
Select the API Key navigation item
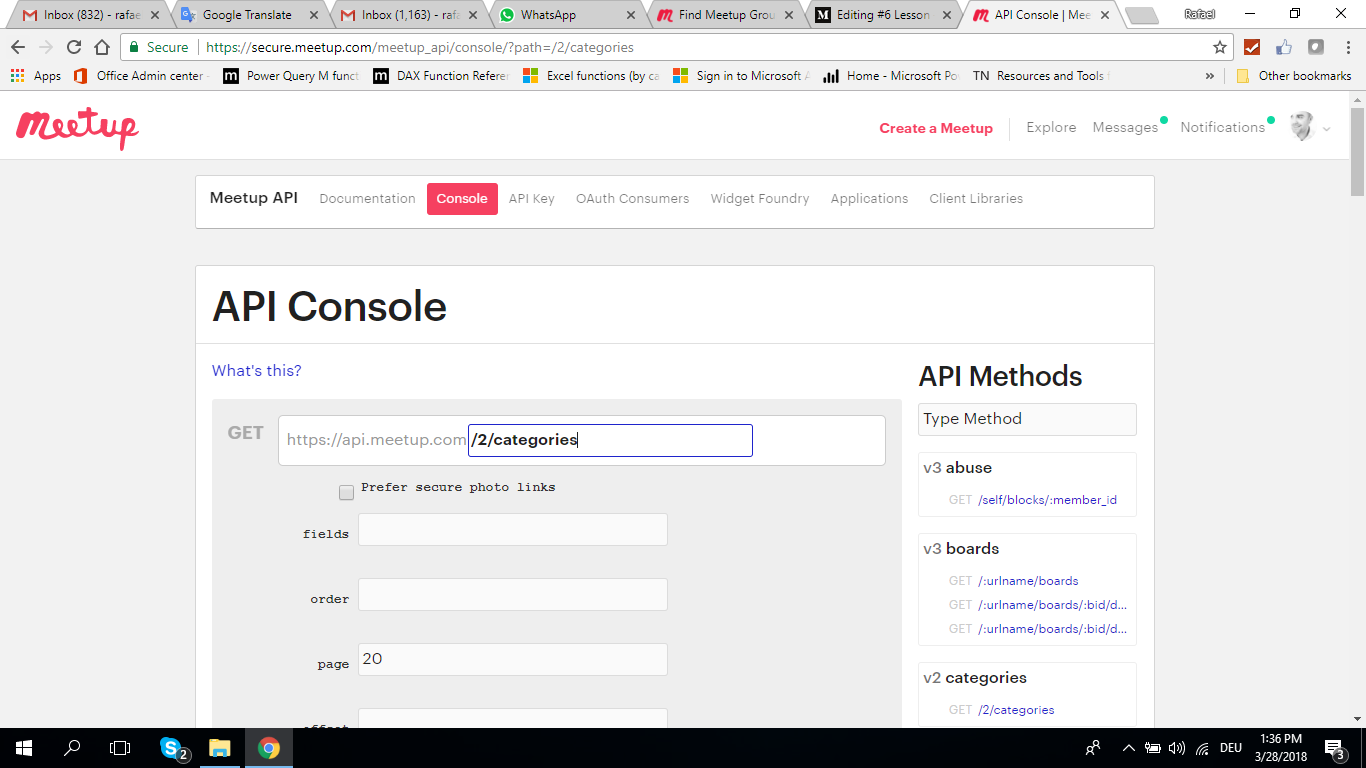point(531,198)
